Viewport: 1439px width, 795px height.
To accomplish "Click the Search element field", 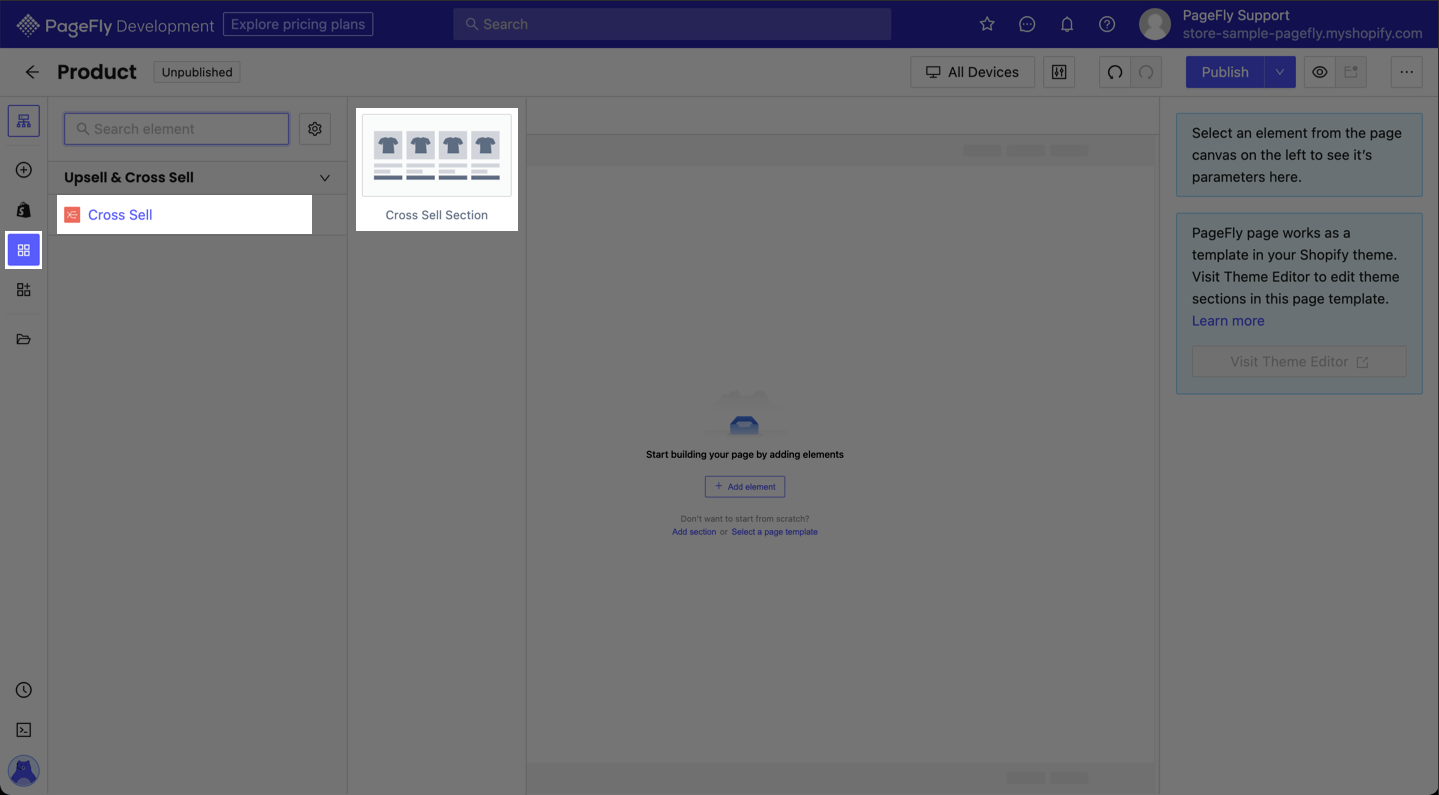I will click(x=177, y=129).
